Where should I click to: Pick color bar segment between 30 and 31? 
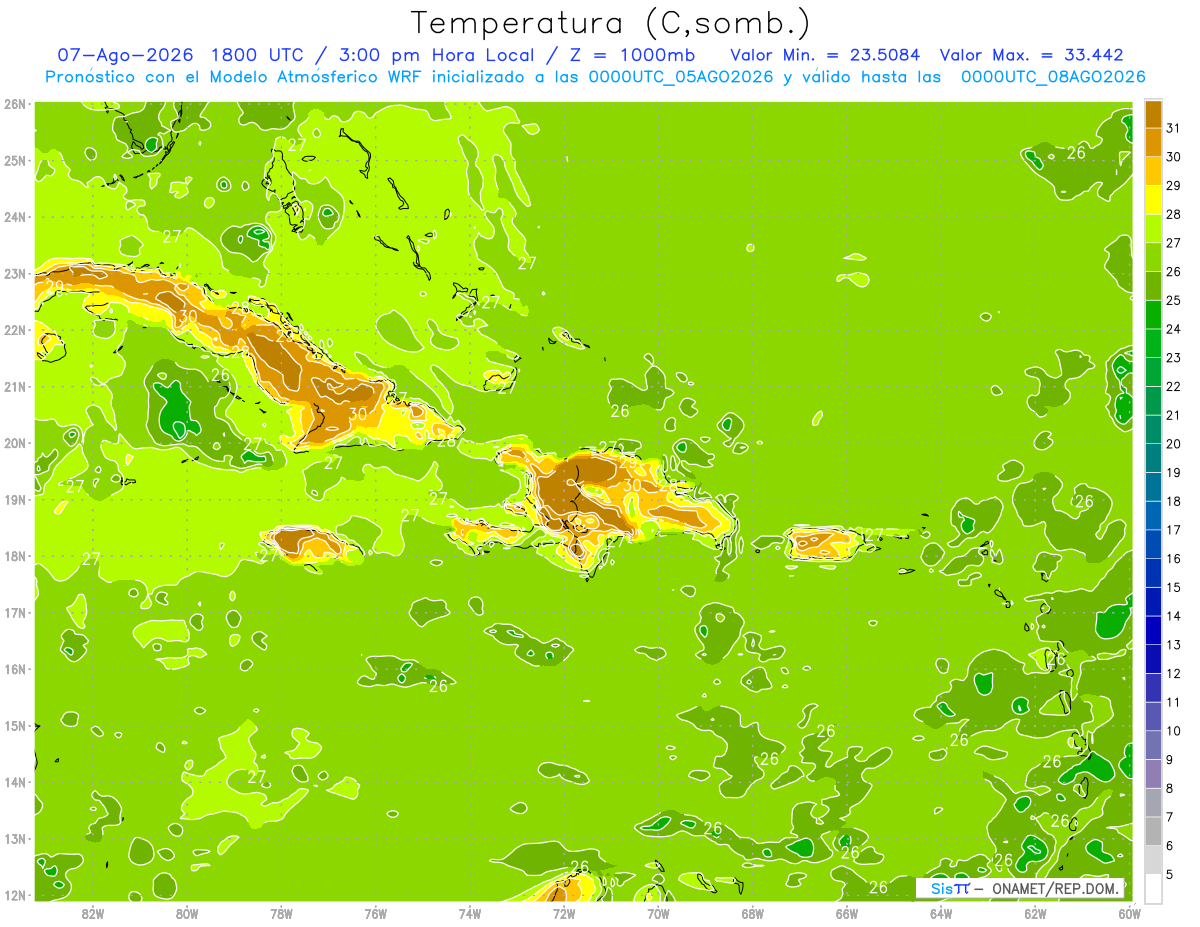1154,142
